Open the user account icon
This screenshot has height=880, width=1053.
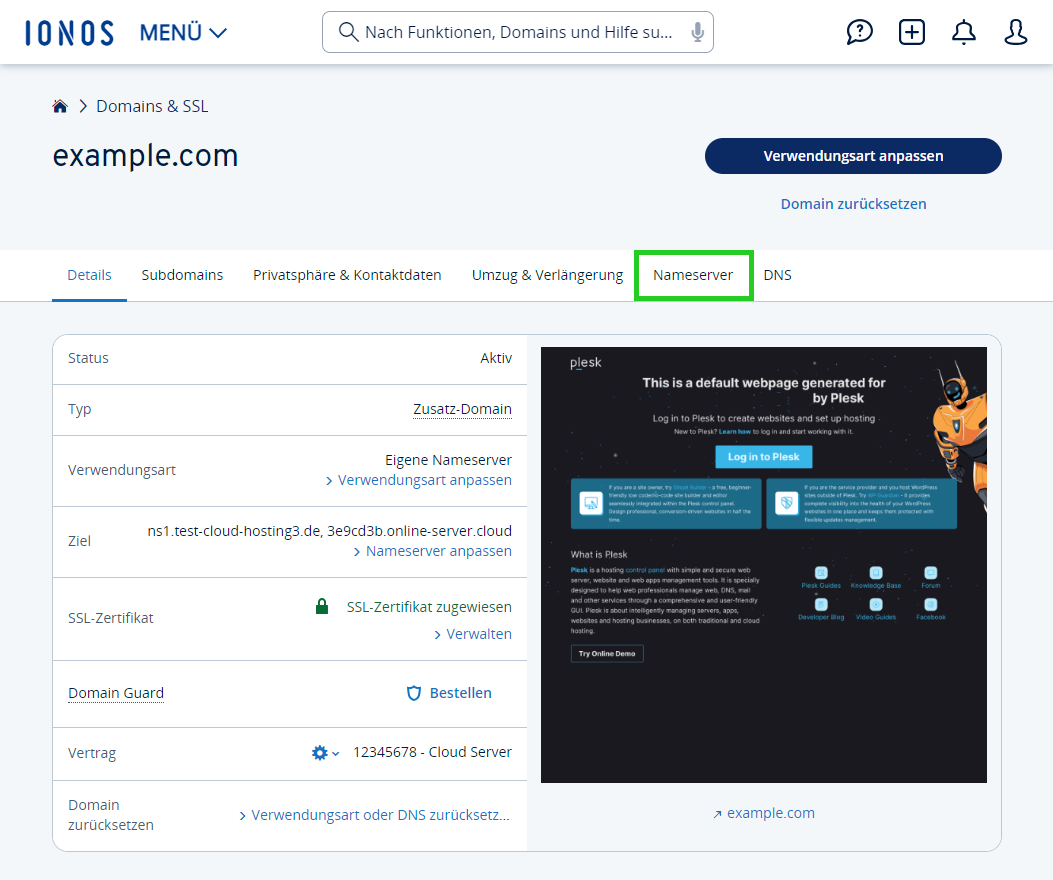point(1015,32)
